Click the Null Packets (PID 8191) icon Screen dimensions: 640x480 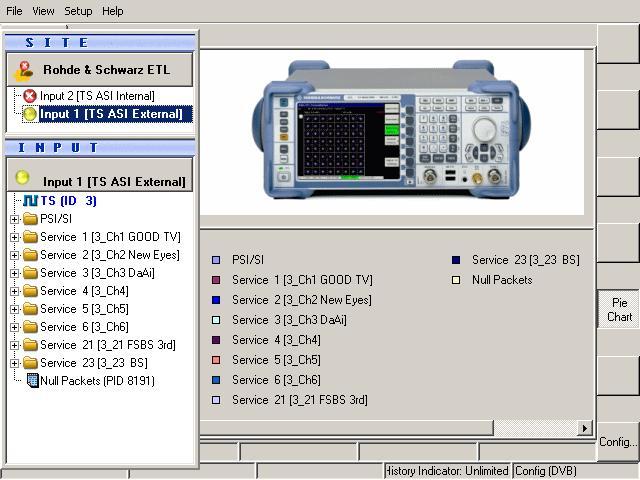pyautogui.click(x=32, y=381)
